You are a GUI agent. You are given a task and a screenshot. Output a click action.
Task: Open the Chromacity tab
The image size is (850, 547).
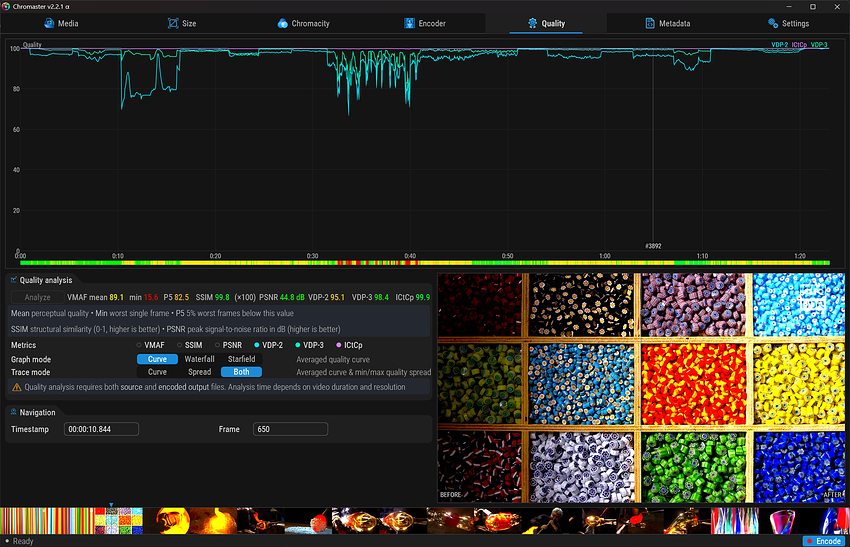pyautogui.click(x=304, y=23)
